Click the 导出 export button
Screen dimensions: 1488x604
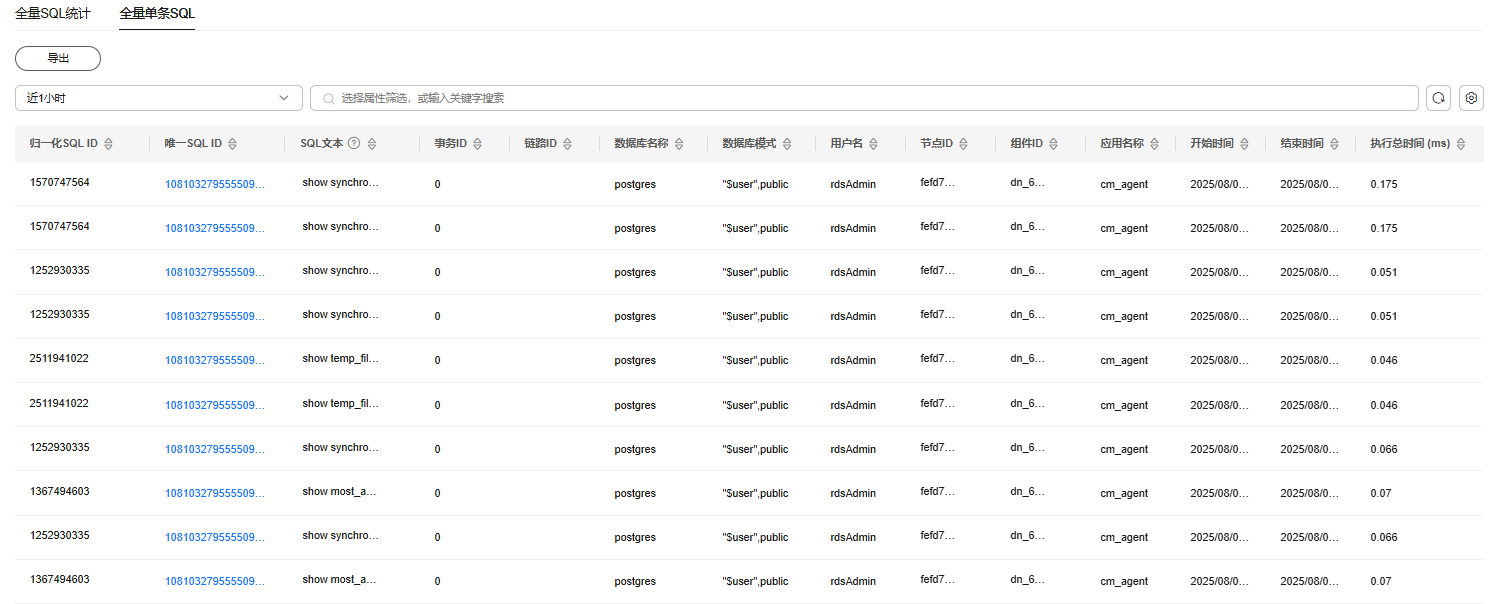click(x=58, y=58)
